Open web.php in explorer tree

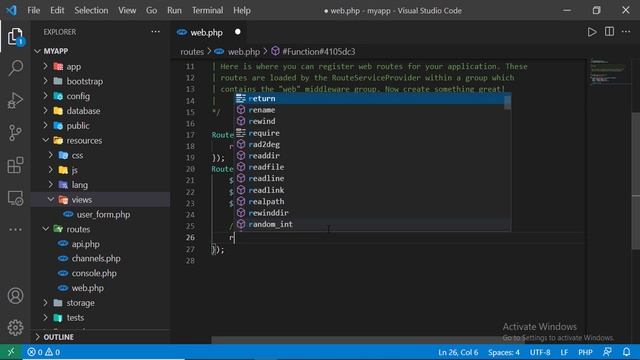click(x=100, y=288)
